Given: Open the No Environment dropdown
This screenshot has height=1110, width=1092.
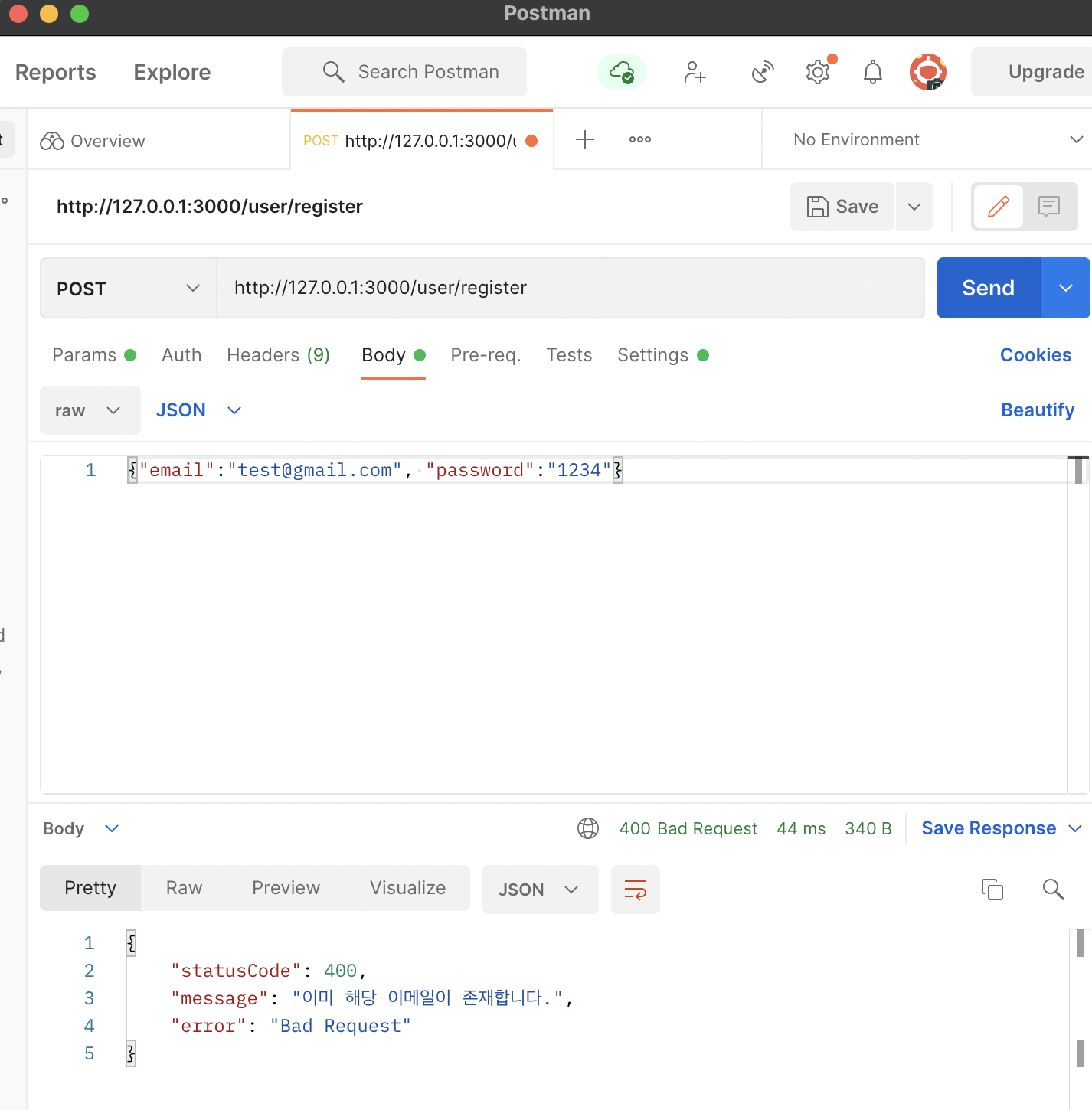Looking at the screenshot, I should [x=938, y=139].
